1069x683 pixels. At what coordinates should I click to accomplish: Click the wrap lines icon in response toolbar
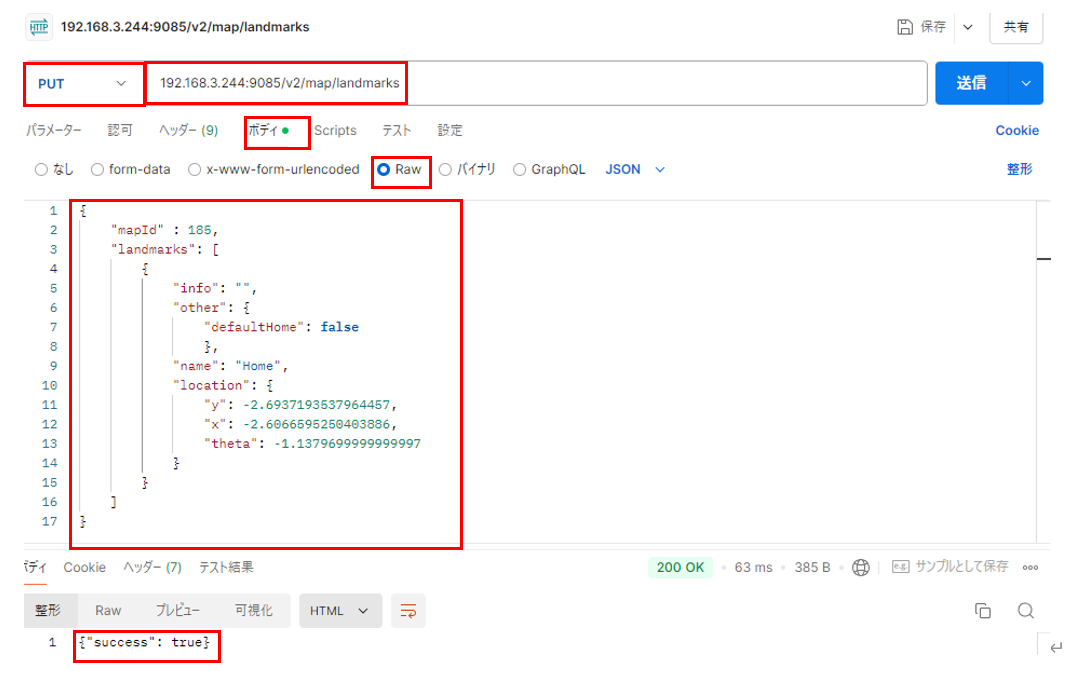(x=407, y=611)
